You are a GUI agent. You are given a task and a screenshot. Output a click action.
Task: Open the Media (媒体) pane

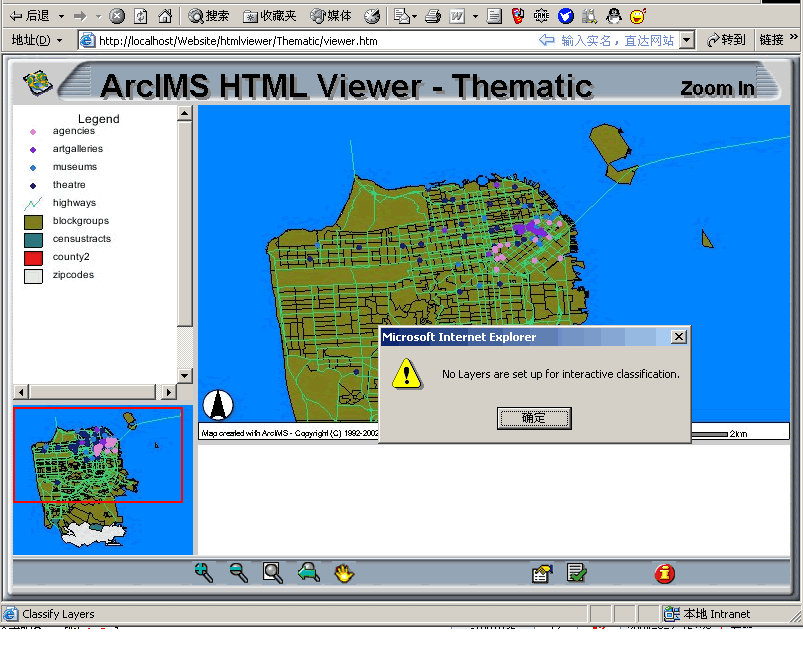pyautogui.click(x=331, y=16)
